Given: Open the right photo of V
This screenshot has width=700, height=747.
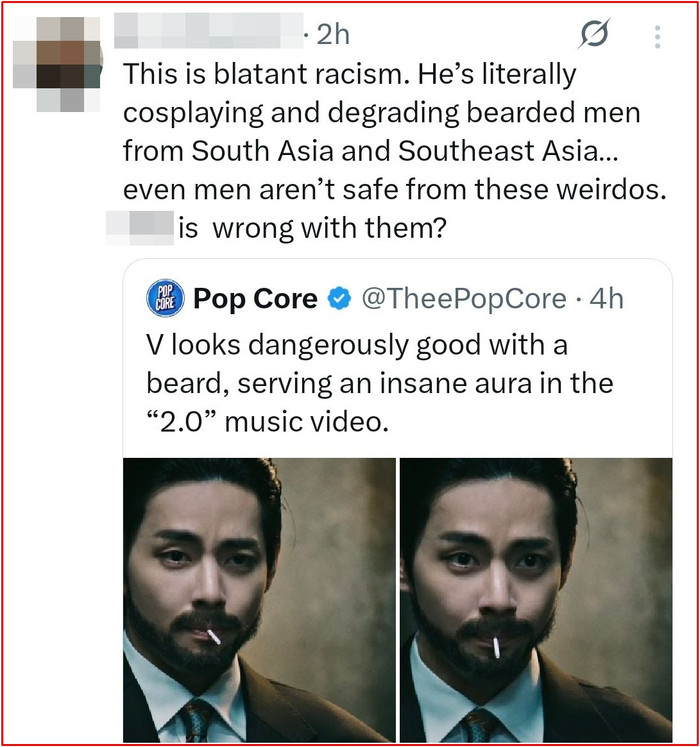Looking at the screenshot, I should point(535,600).
